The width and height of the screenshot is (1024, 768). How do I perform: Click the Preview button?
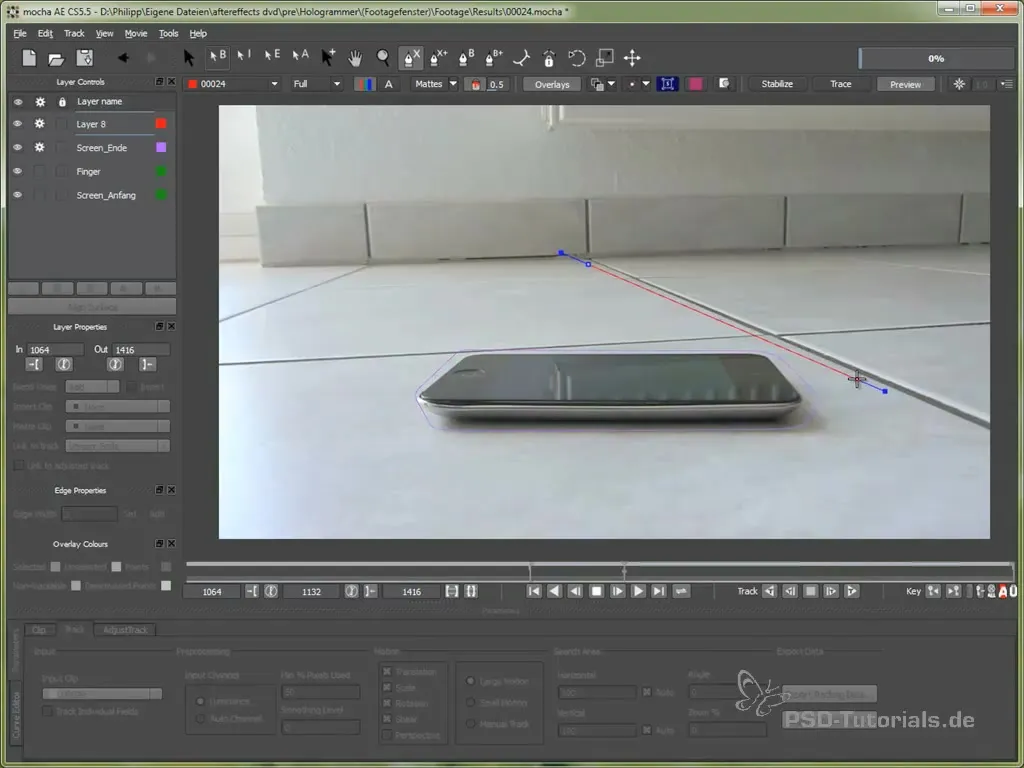[905, 84]
